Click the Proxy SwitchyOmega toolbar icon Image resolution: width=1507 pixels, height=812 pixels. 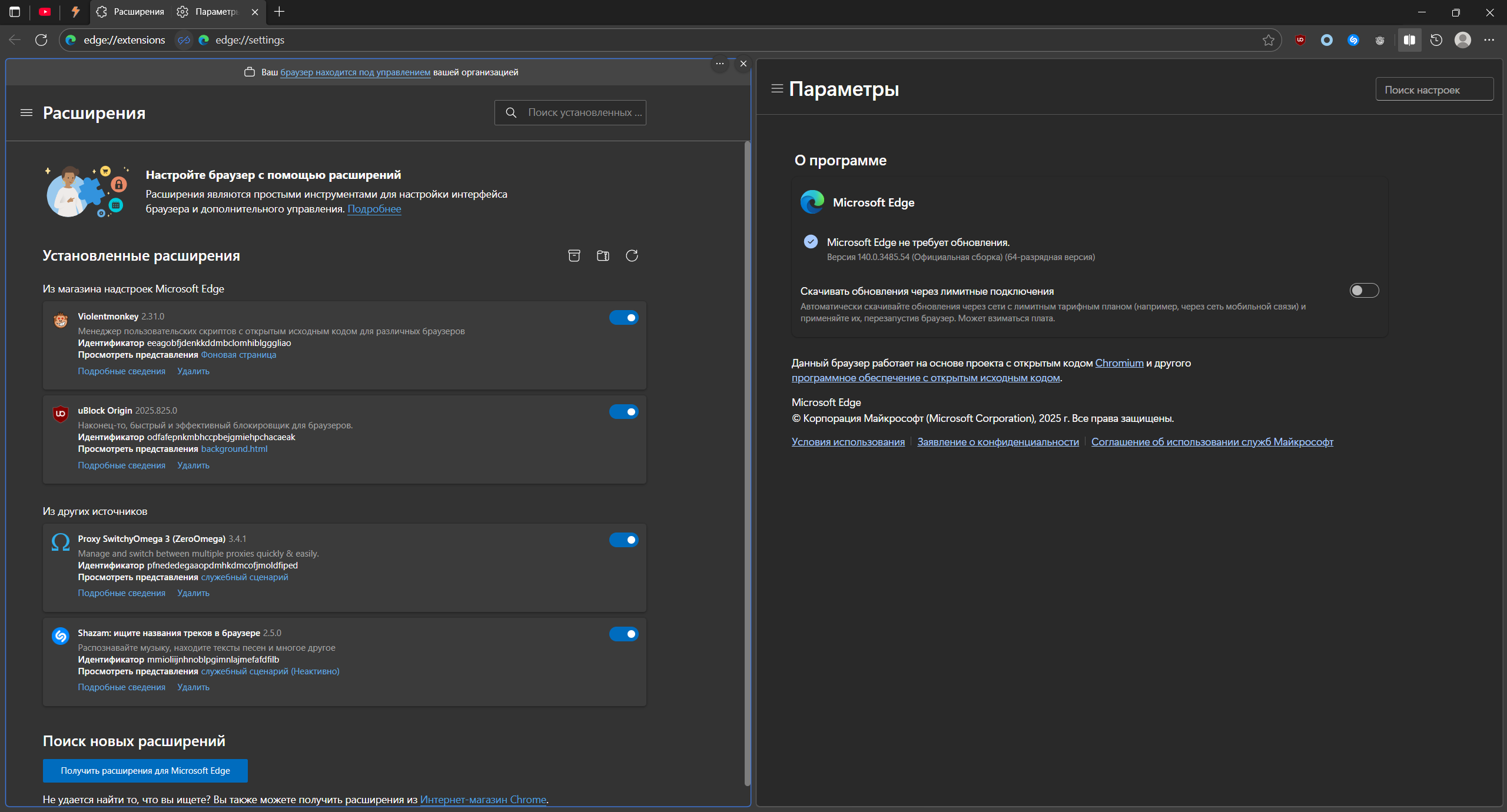(x=1327, y=40)
